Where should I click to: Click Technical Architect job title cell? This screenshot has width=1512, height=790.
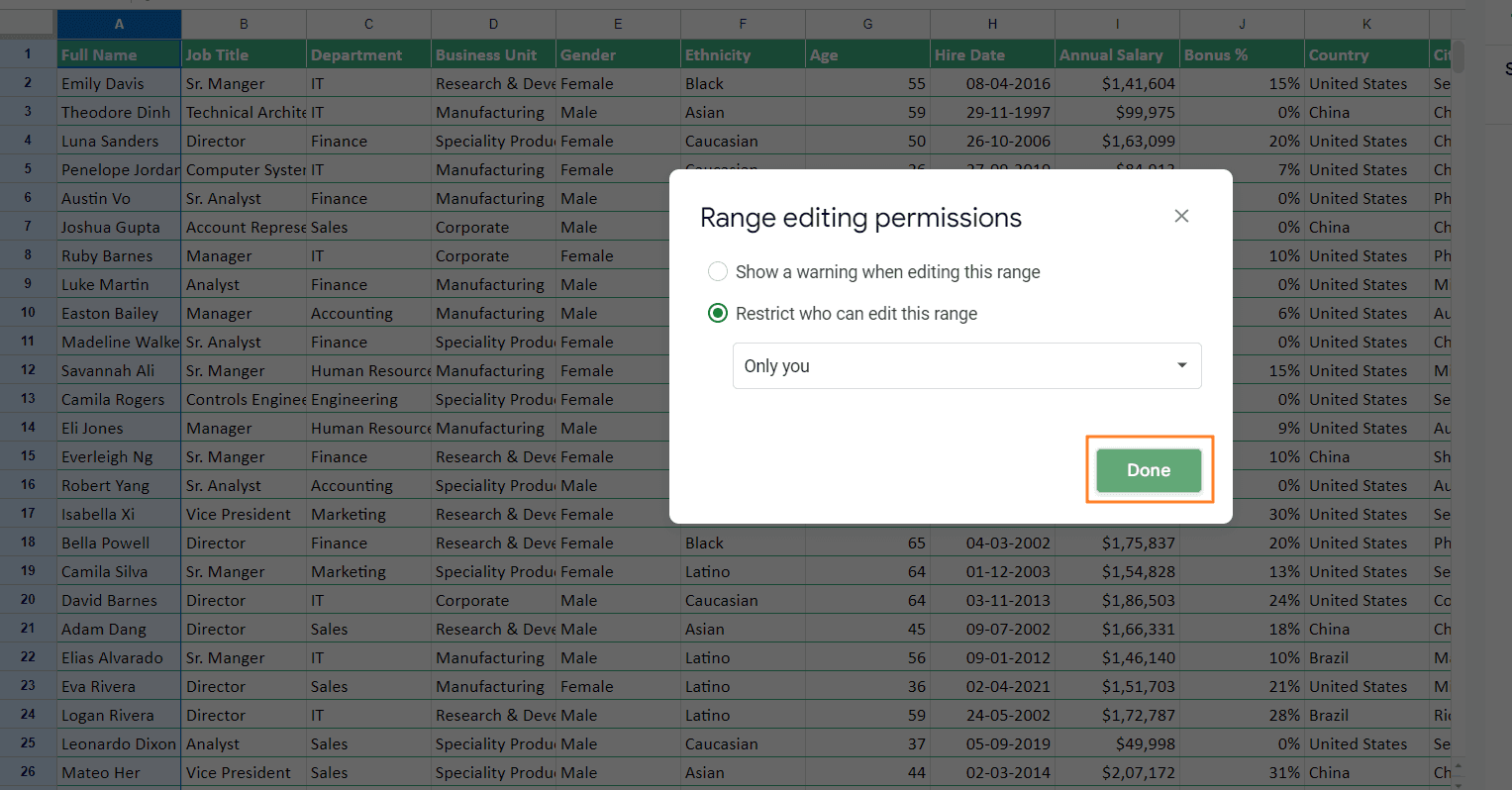click(x=244, y=112)
